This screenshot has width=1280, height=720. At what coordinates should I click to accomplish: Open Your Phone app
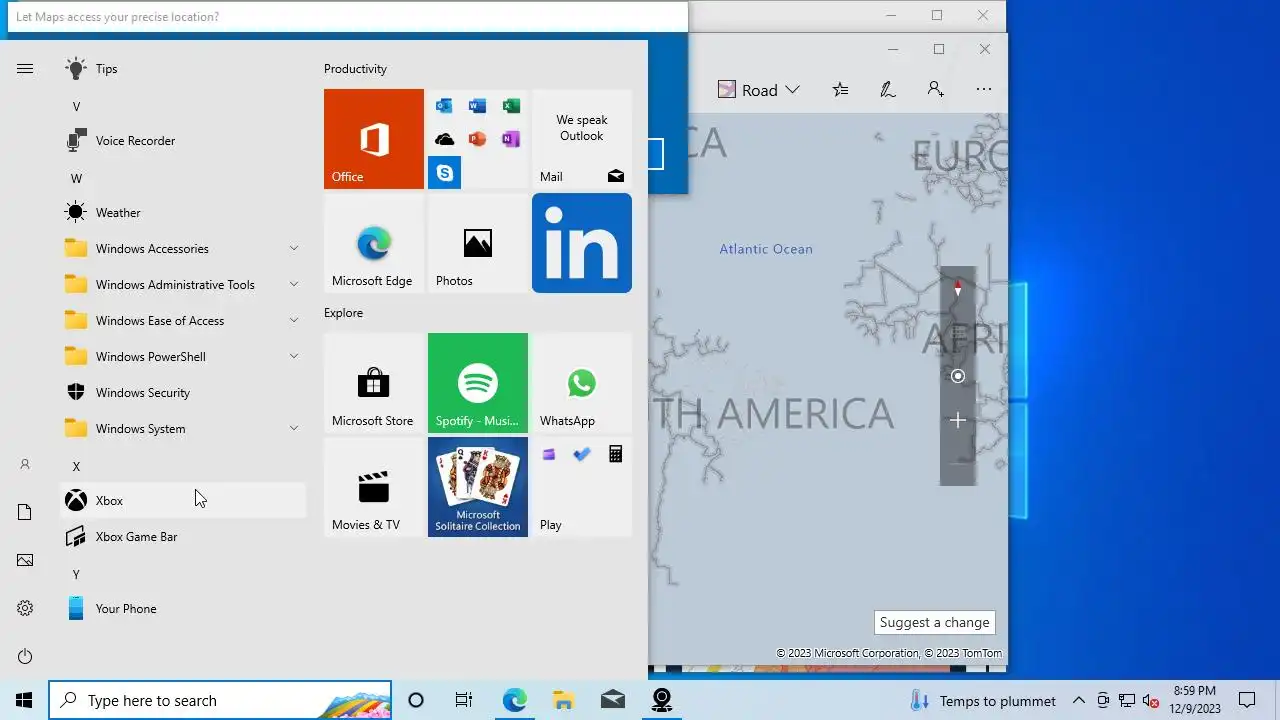(x=183, y=609)
